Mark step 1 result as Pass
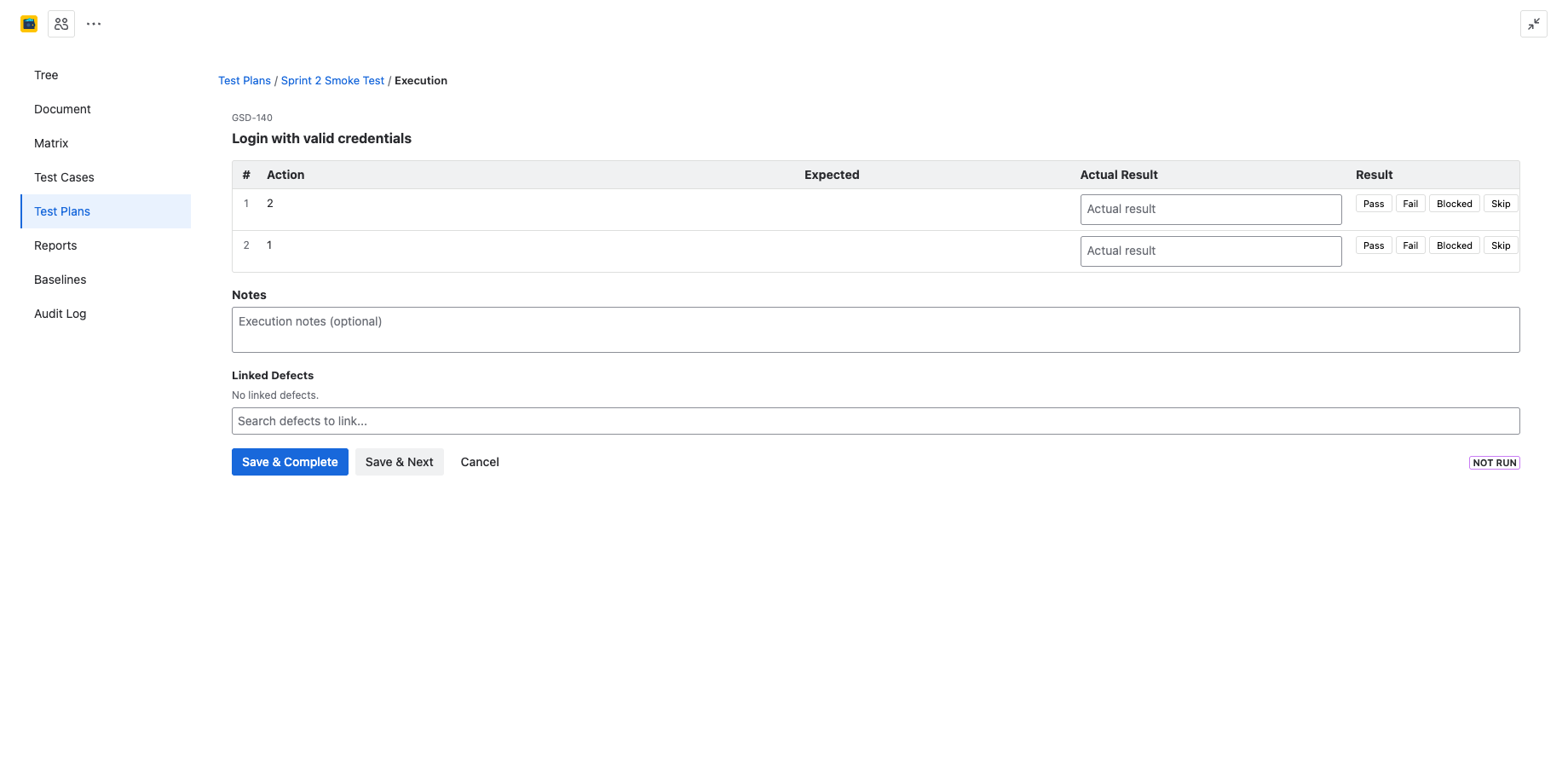The image size is (1568, 767). [x=1373, y=203]
